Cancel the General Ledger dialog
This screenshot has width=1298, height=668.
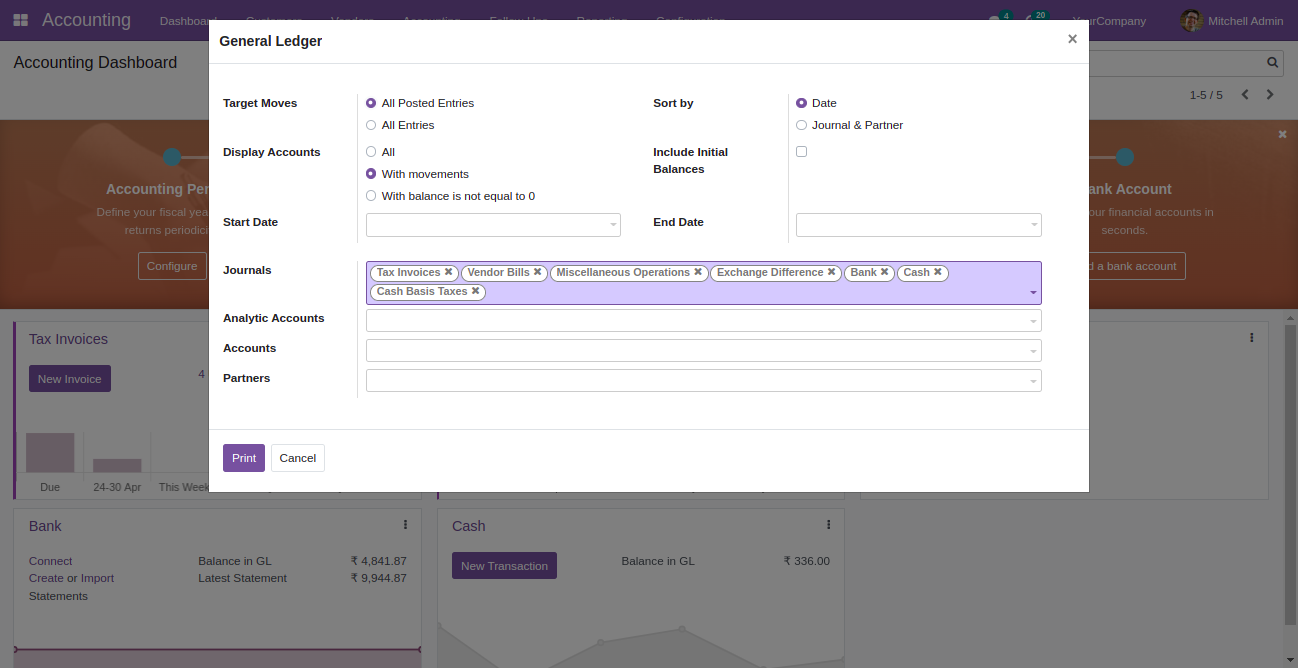coord(297,458)
